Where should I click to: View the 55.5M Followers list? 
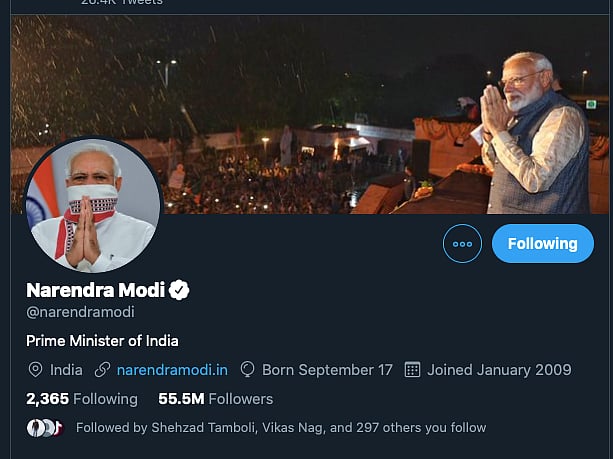pos(215,399)
